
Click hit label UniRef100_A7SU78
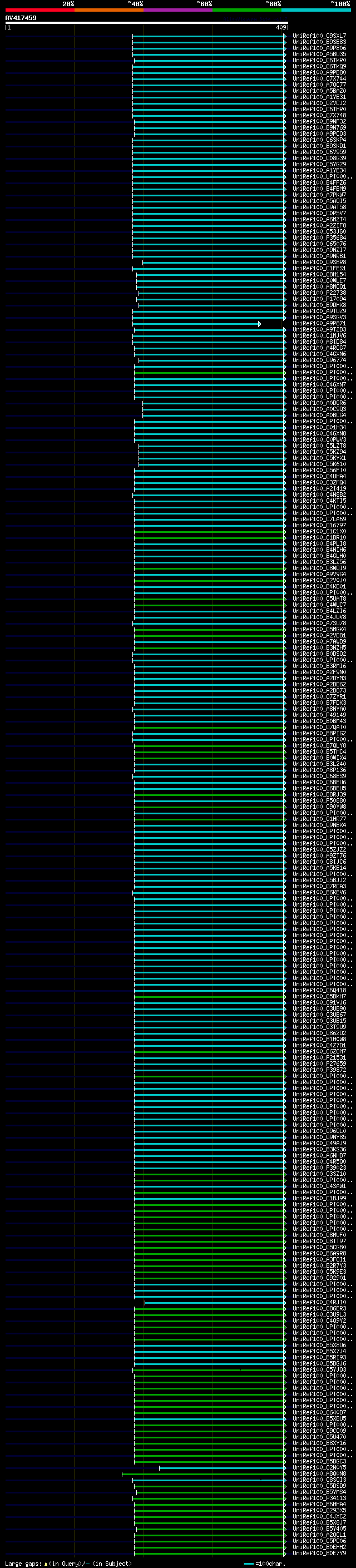pos(319,624)
